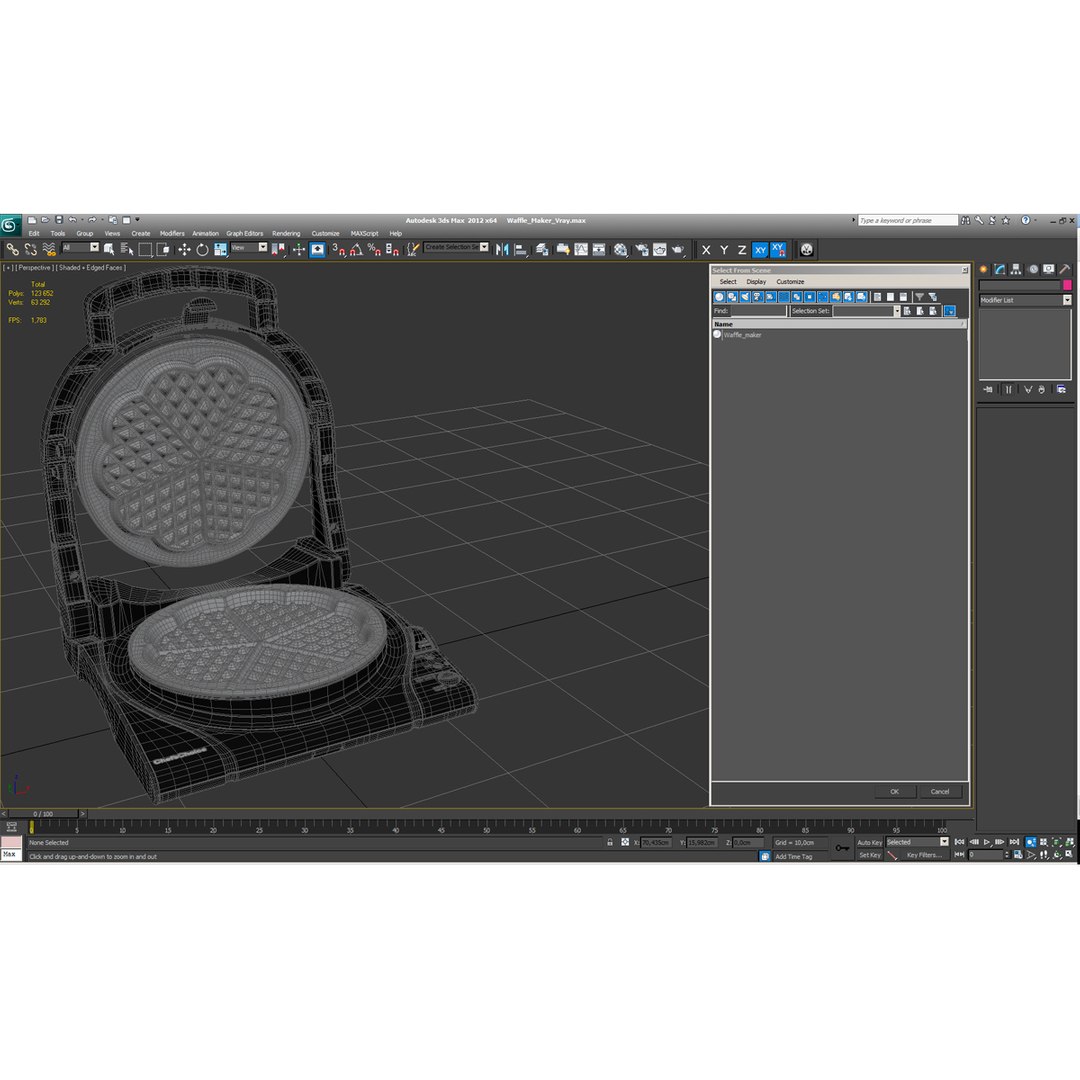Image resolution: width=1080 pixels, height=1080 pixels.
Task: Open the reference coordinate 'View' dropdown
Action: click(x=249, y=247)
